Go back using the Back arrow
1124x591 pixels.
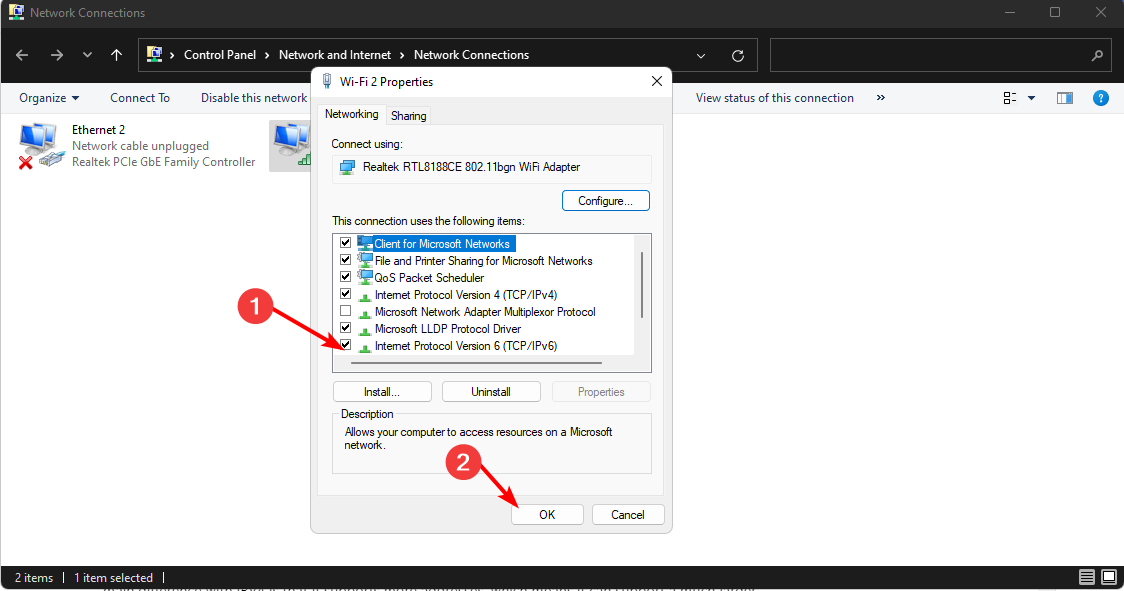click(x=22, y=55)
